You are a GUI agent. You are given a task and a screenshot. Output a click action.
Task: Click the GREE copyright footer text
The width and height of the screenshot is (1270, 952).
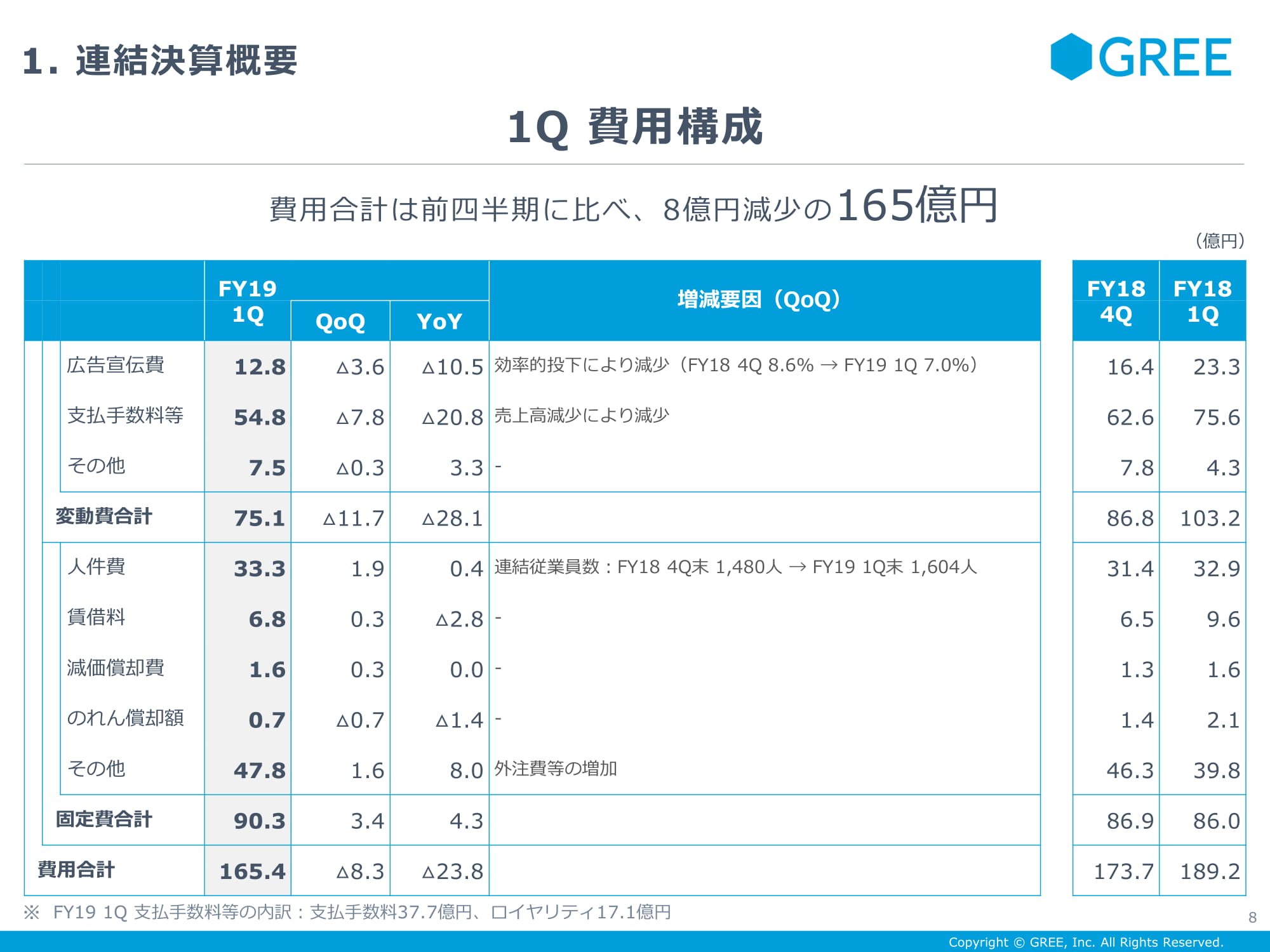(1085, 942)
